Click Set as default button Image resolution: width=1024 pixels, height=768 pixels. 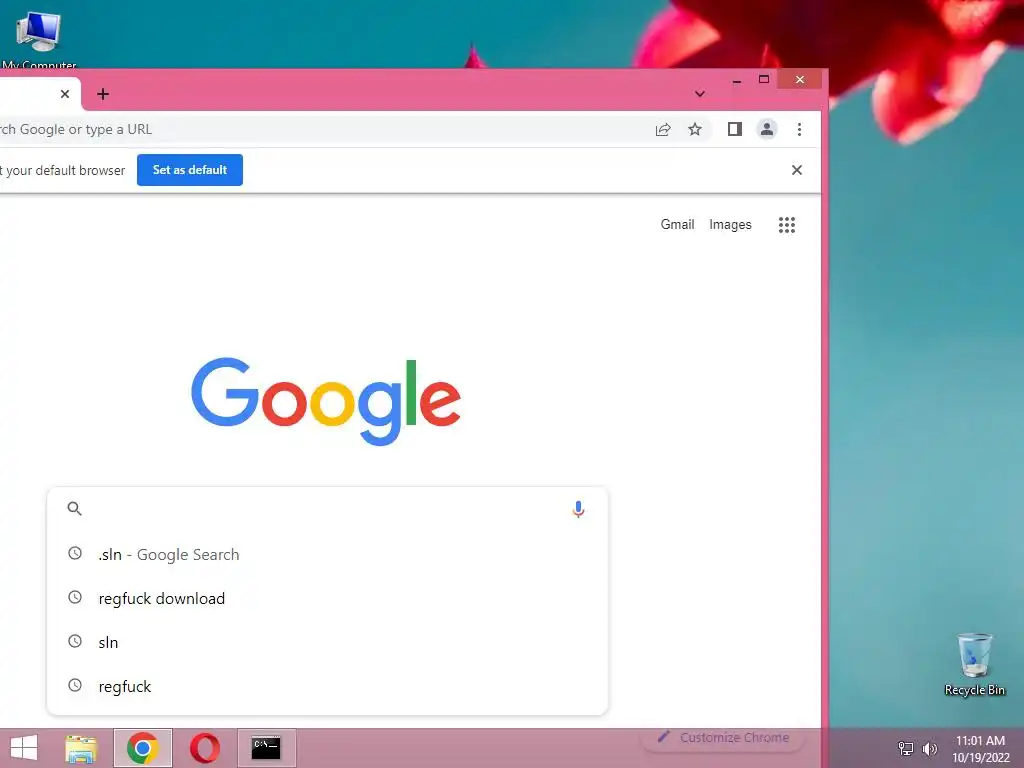coord(189,170)
